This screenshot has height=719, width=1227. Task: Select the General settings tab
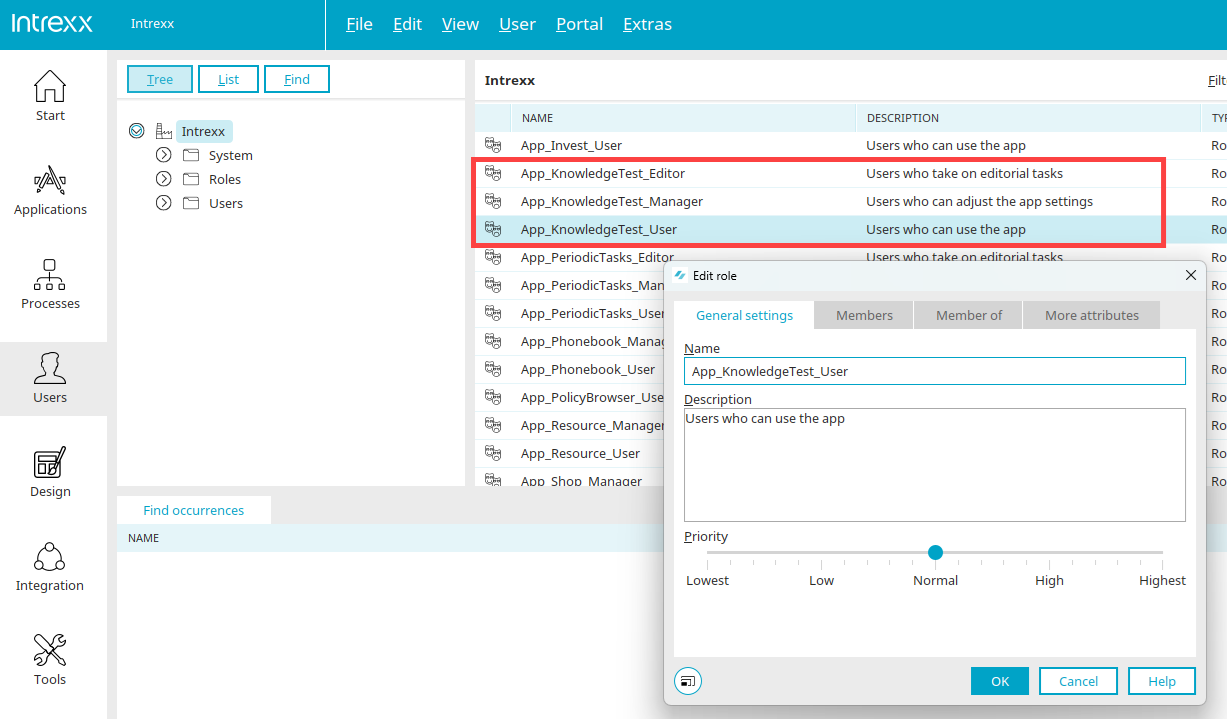[744, 315]
